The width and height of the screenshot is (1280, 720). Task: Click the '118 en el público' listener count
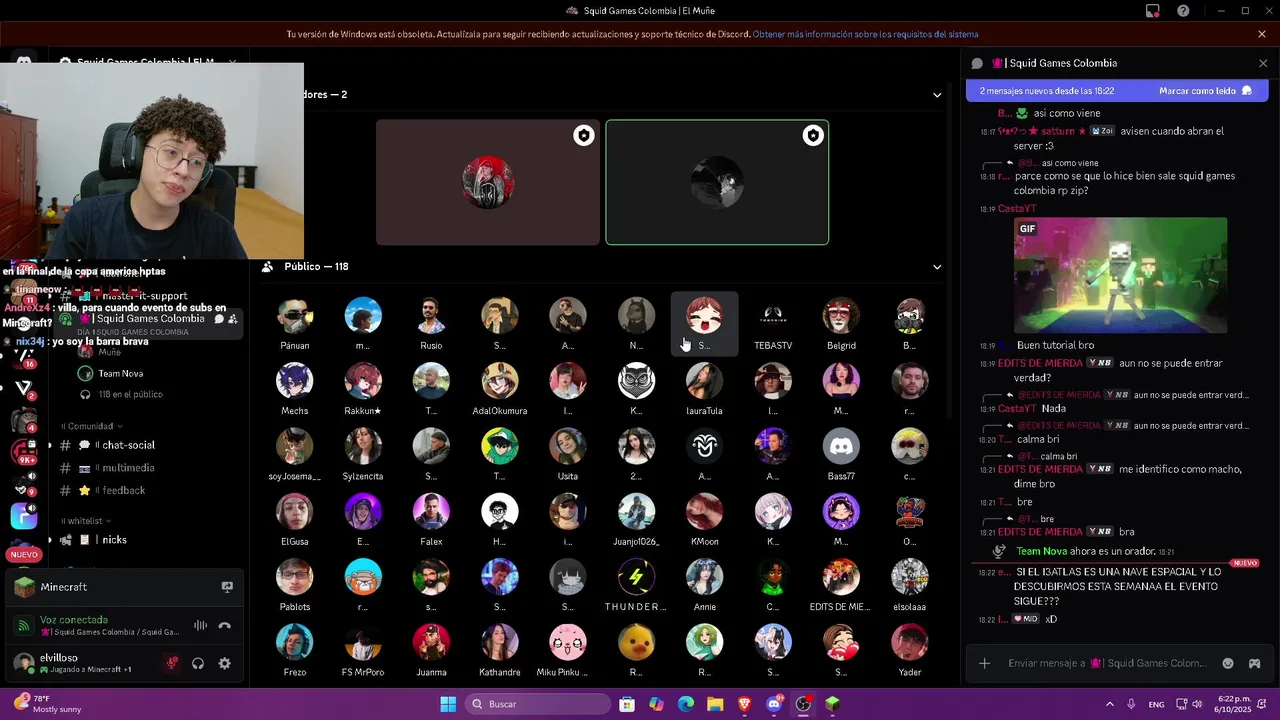pos(131,394)
